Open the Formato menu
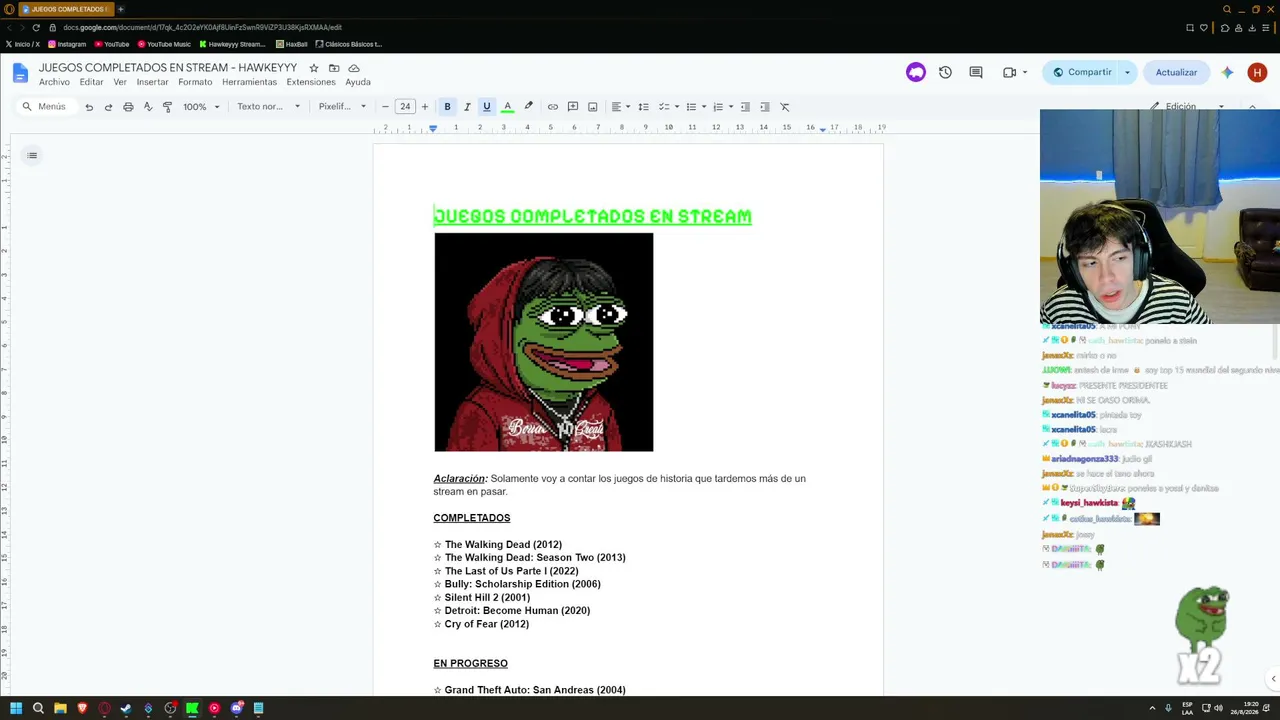This screenshot has height=720, width=1280. [x=195, y=82]
